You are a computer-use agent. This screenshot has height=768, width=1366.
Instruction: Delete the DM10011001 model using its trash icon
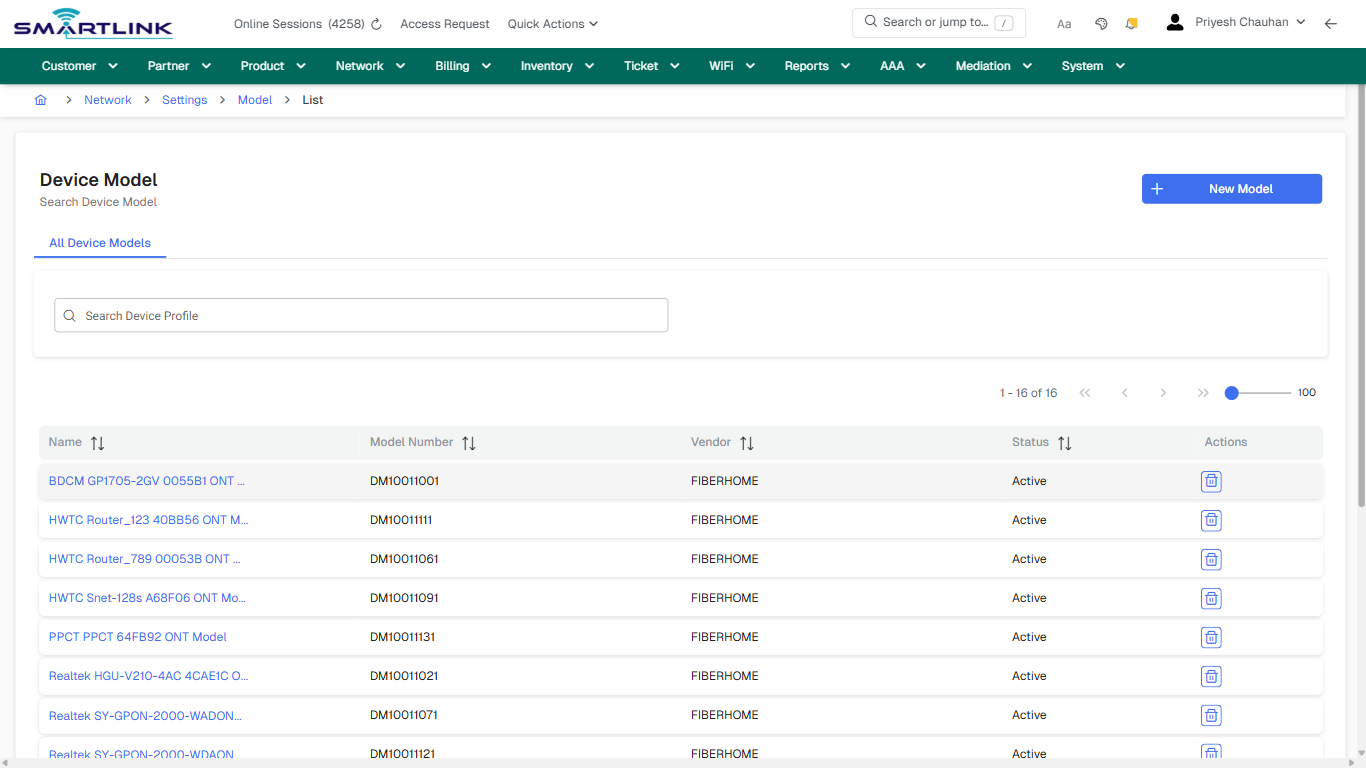1211,481
